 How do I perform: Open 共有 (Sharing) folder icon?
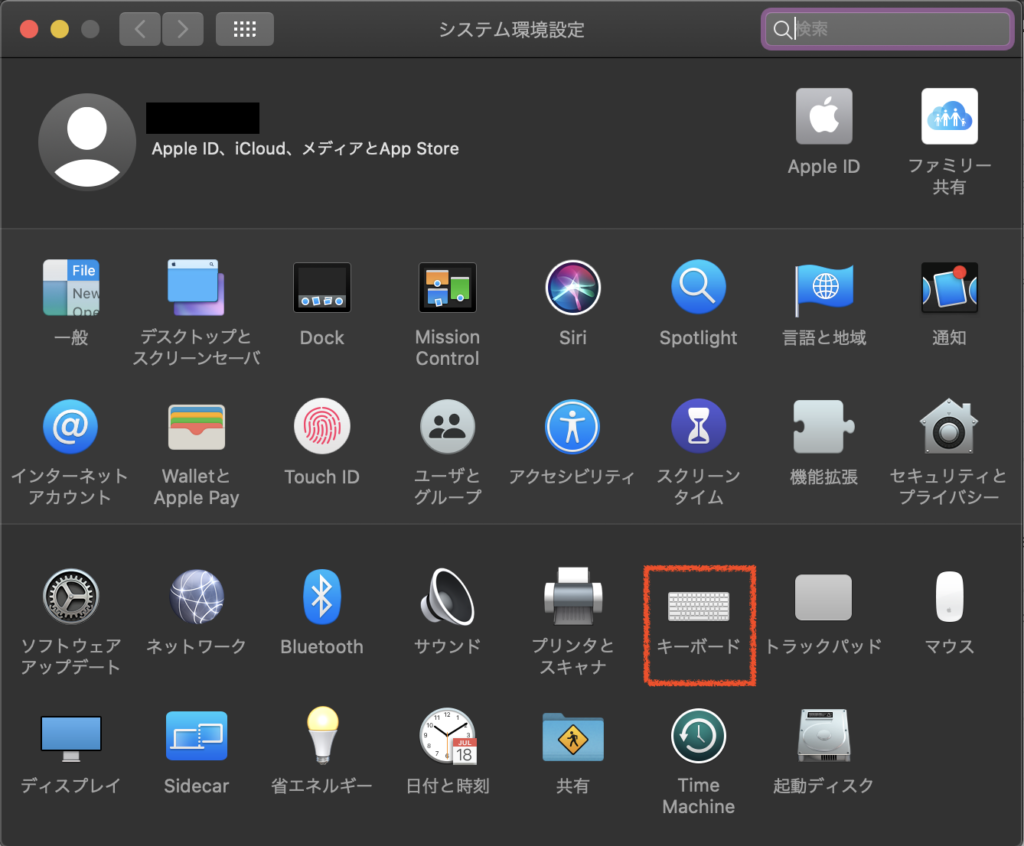(573, 737)
